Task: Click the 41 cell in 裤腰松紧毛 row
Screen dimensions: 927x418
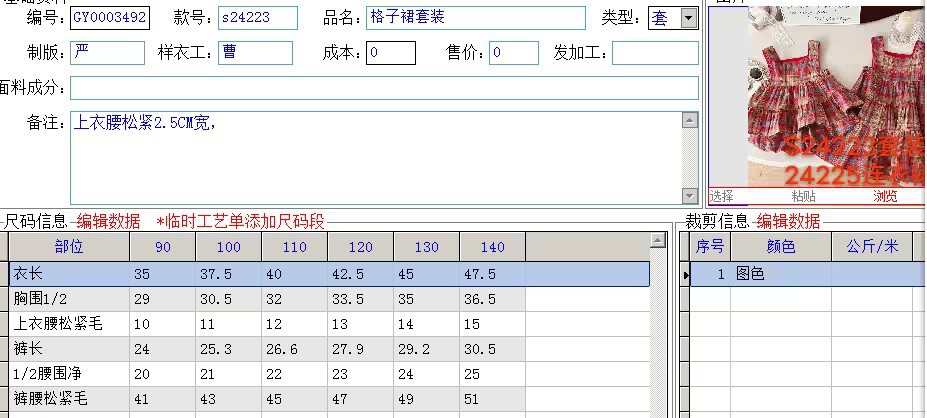Action: click(163, 398)
